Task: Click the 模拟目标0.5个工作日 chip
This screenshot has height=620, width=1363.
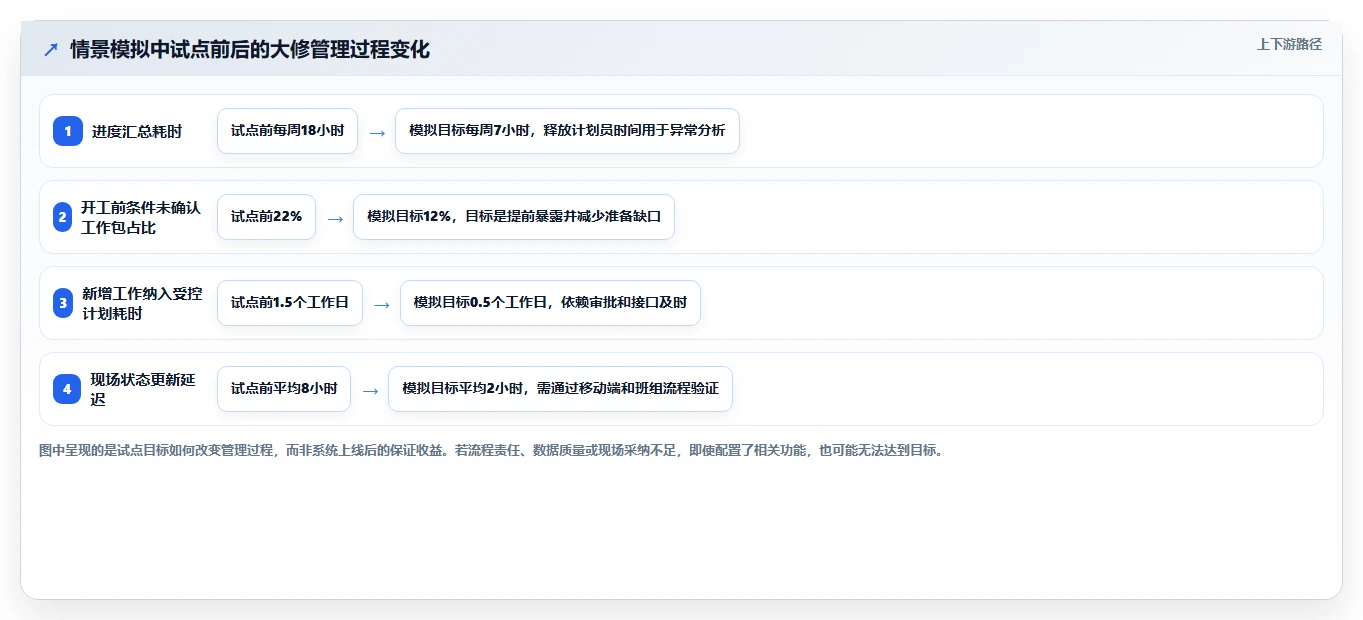Action: coord(550,303)
